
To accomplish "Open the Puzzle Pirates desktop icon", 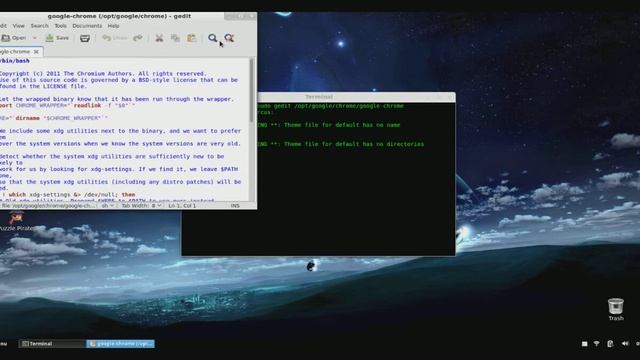I will [16, 222].
